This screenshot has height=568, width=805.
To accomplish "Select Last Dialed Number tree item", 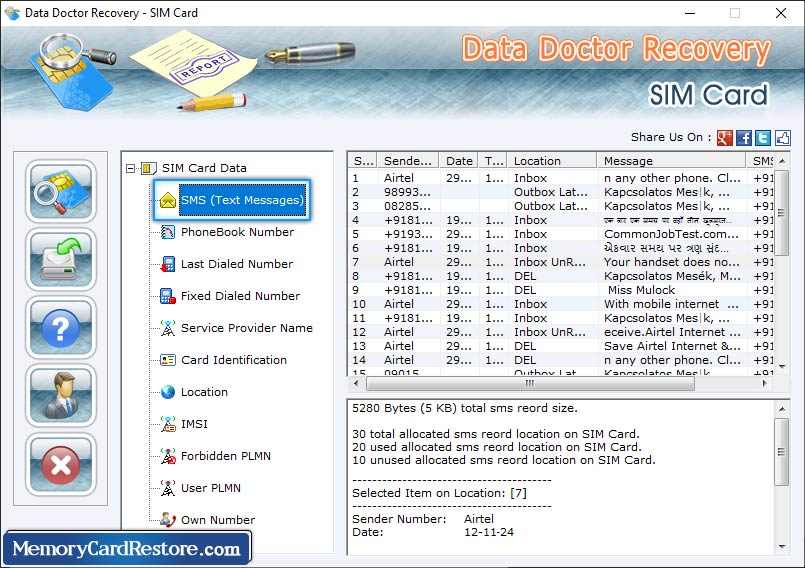I will 237,264.
